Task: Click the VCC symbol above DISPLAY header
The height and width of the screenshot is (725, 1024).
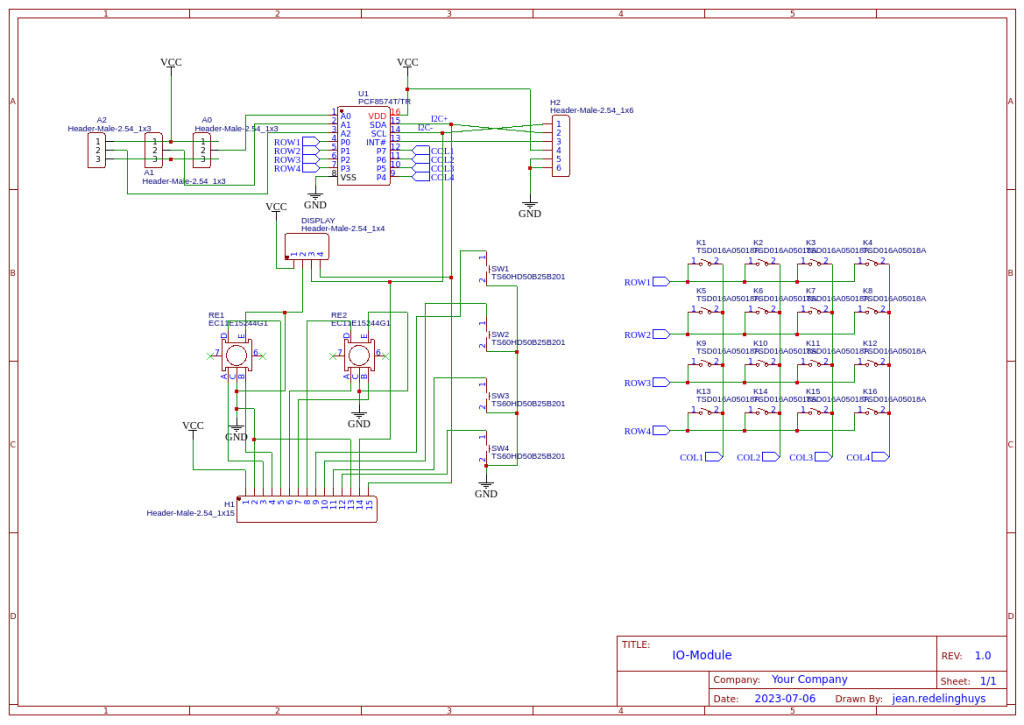Action: pyautogui.click(x=276, y=207)
